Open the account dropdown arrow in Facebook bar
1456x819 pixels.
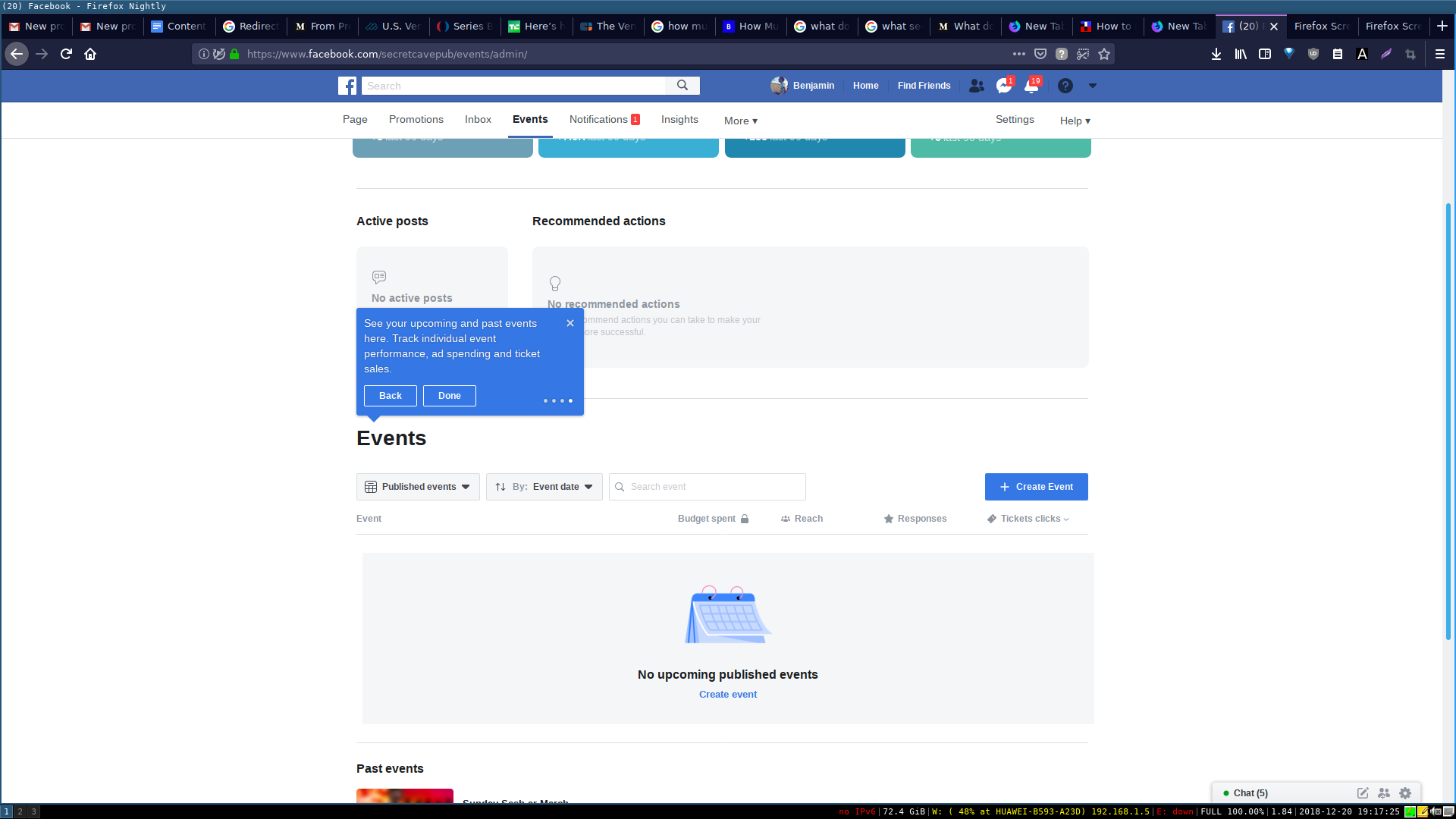point(1093,86)
